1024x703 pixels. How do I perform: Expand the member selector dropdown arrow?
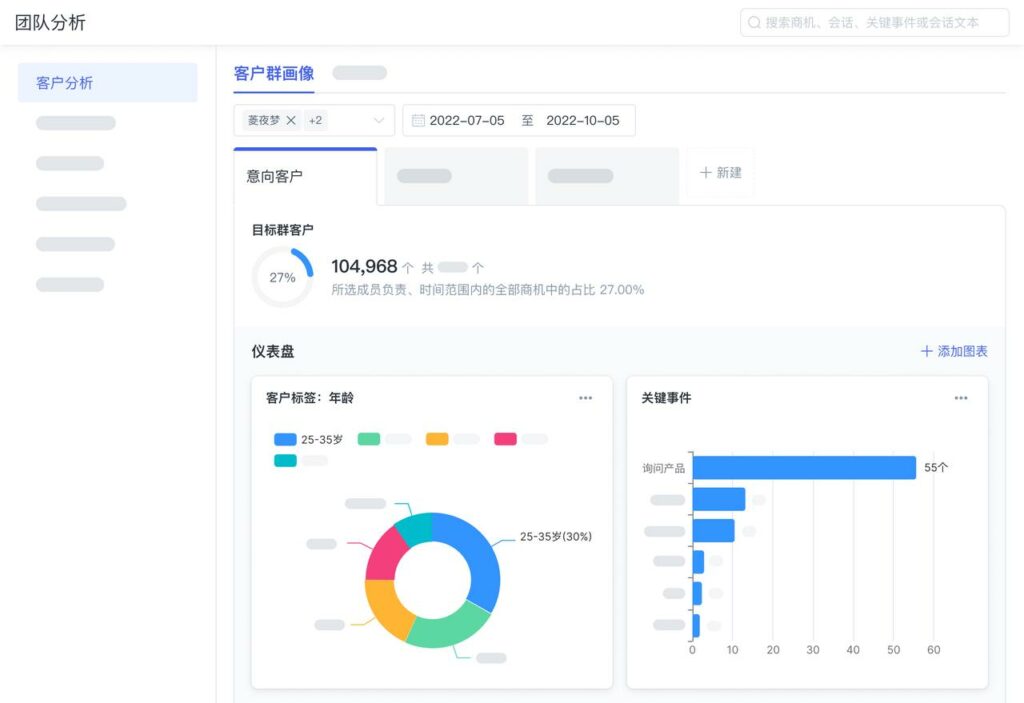point(379,120)
